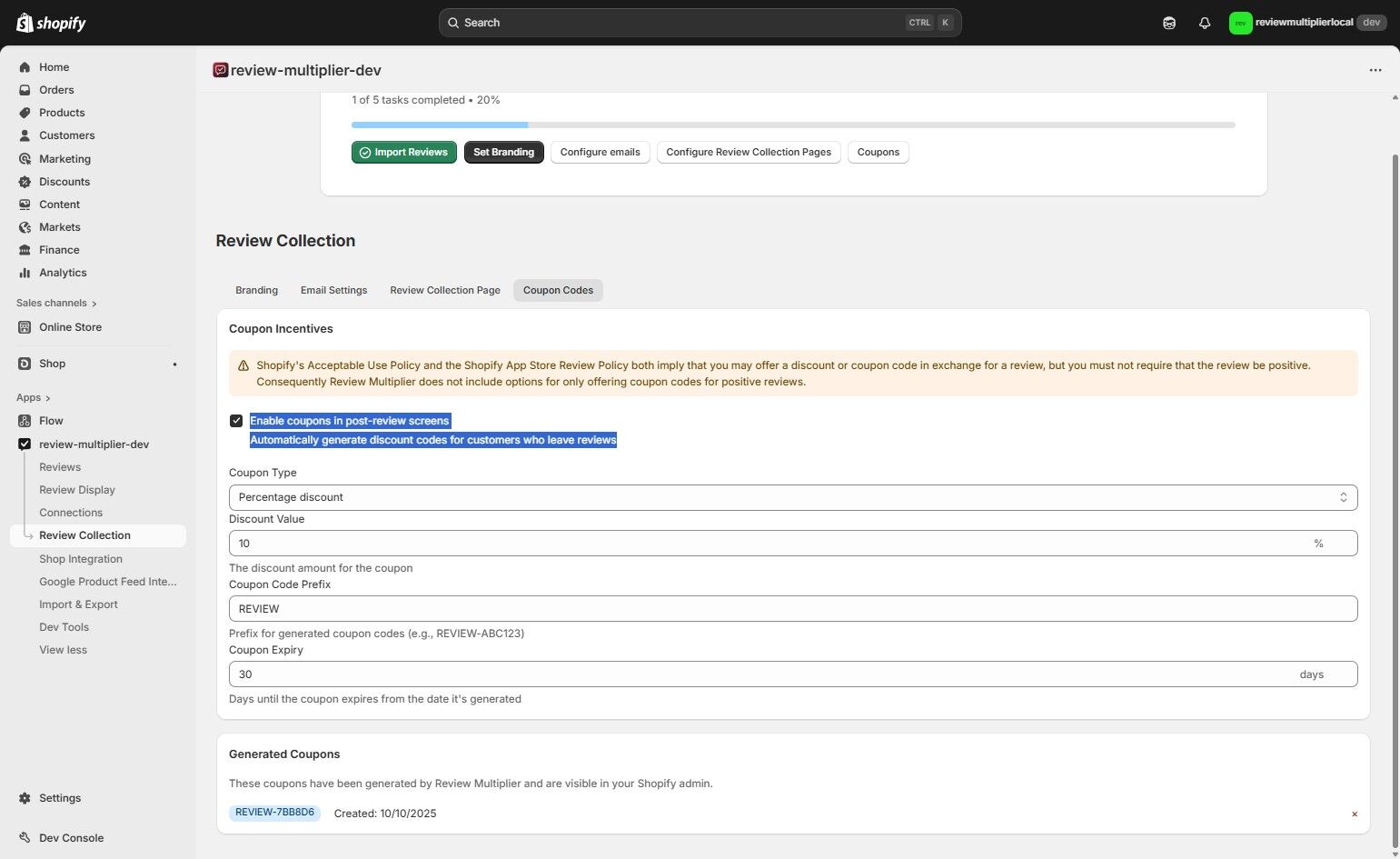
Task: Remove the REVIEW-7BB8D6 coupon
Action: [x=1355, y=814]
